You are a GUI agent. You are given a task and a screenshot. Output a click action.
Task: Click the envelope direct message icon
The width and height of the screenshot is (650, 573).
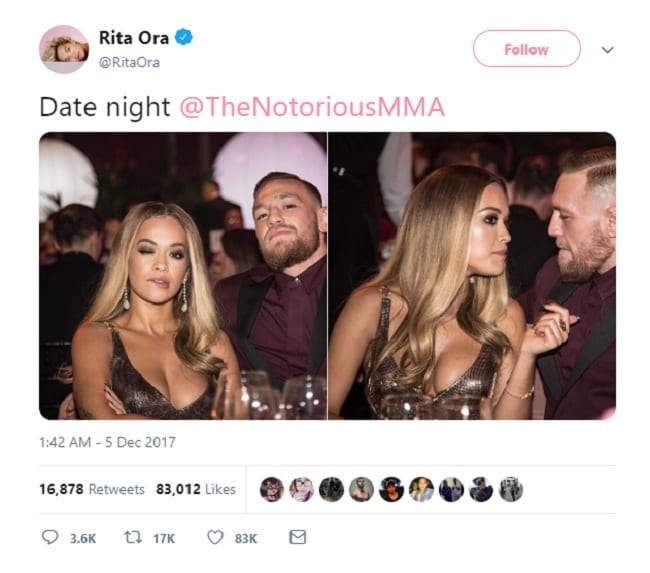point(298,537)
